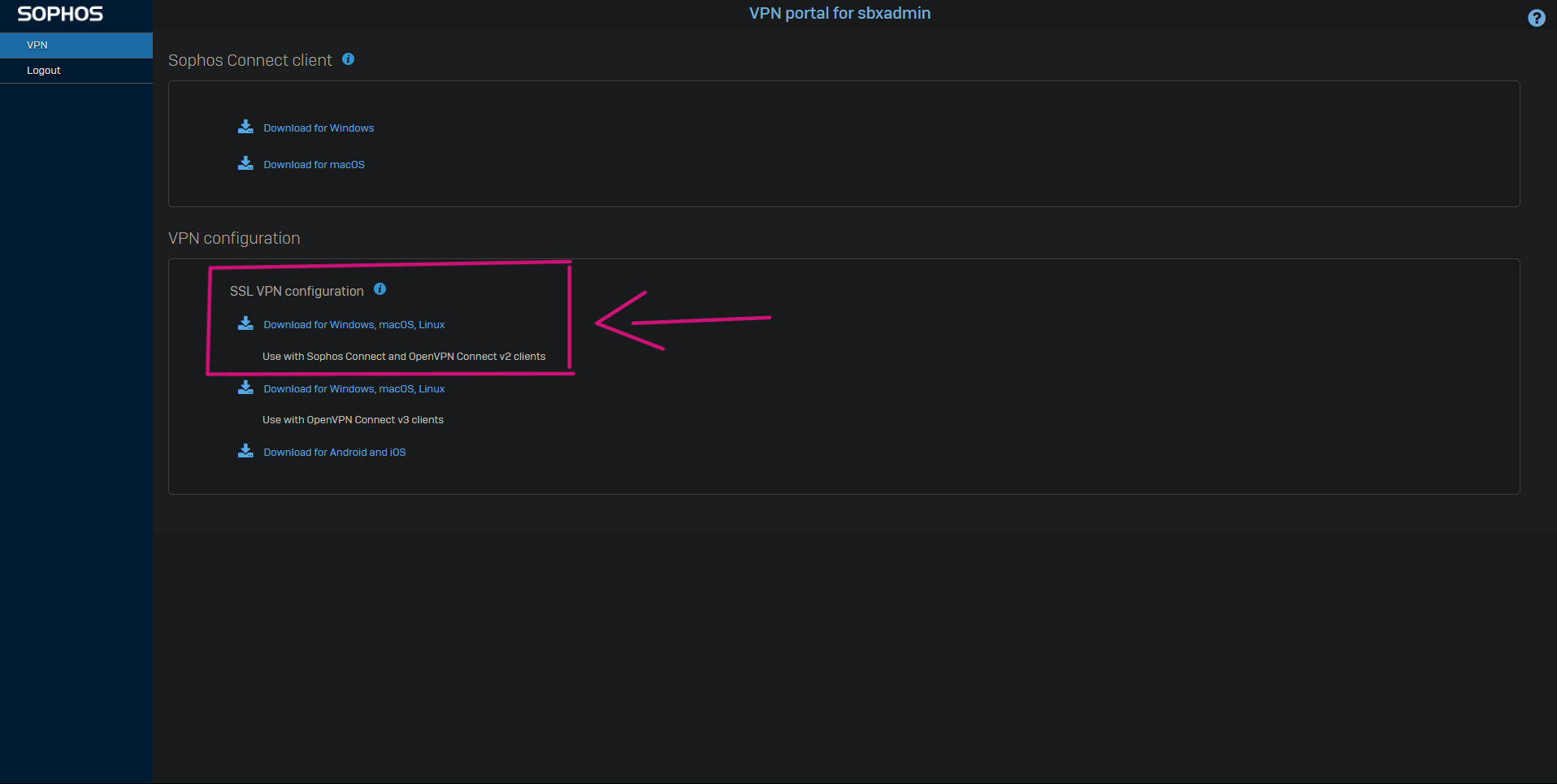Image resolution: width=1557 pixels, height=784 pixels.
Task: Click the VPN configuration section heading
Action: [234, 239]
